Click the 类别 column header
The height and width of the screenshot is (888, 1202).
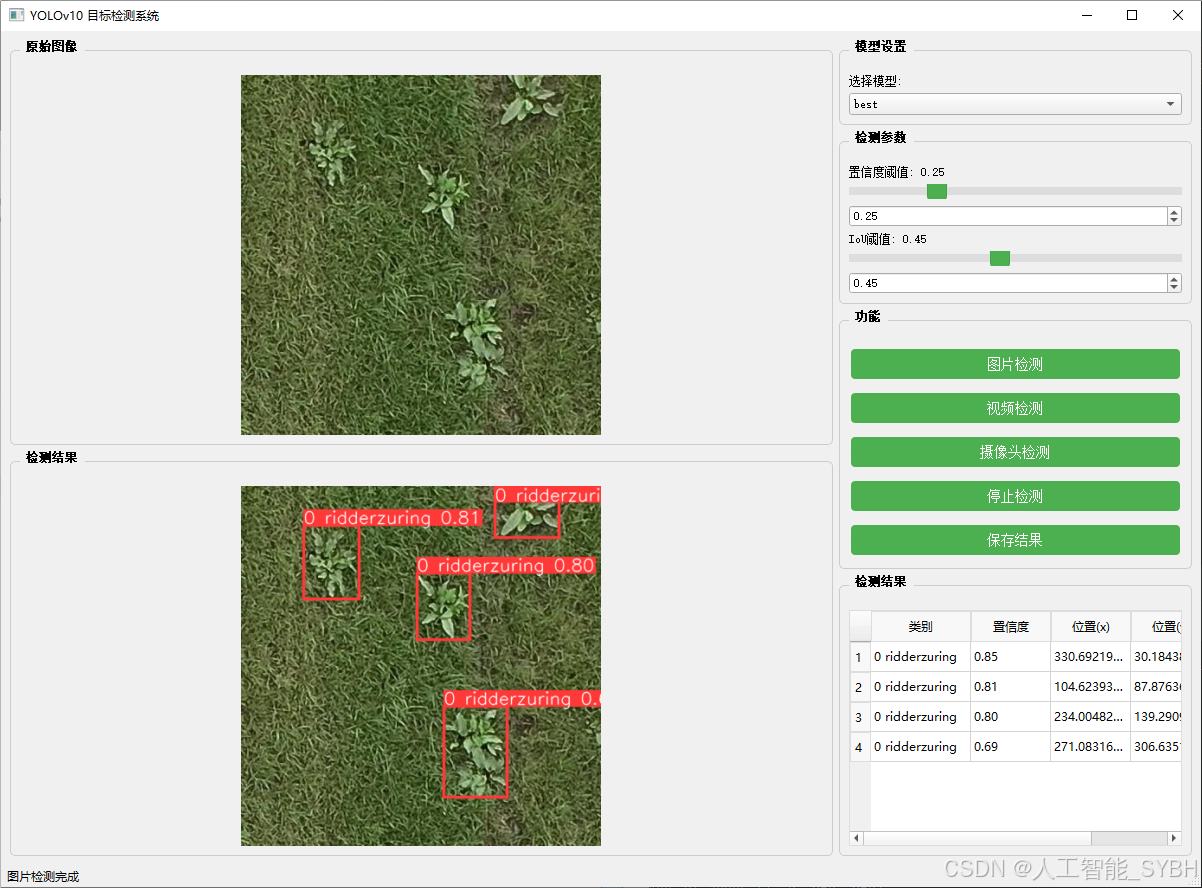(920, 627)
